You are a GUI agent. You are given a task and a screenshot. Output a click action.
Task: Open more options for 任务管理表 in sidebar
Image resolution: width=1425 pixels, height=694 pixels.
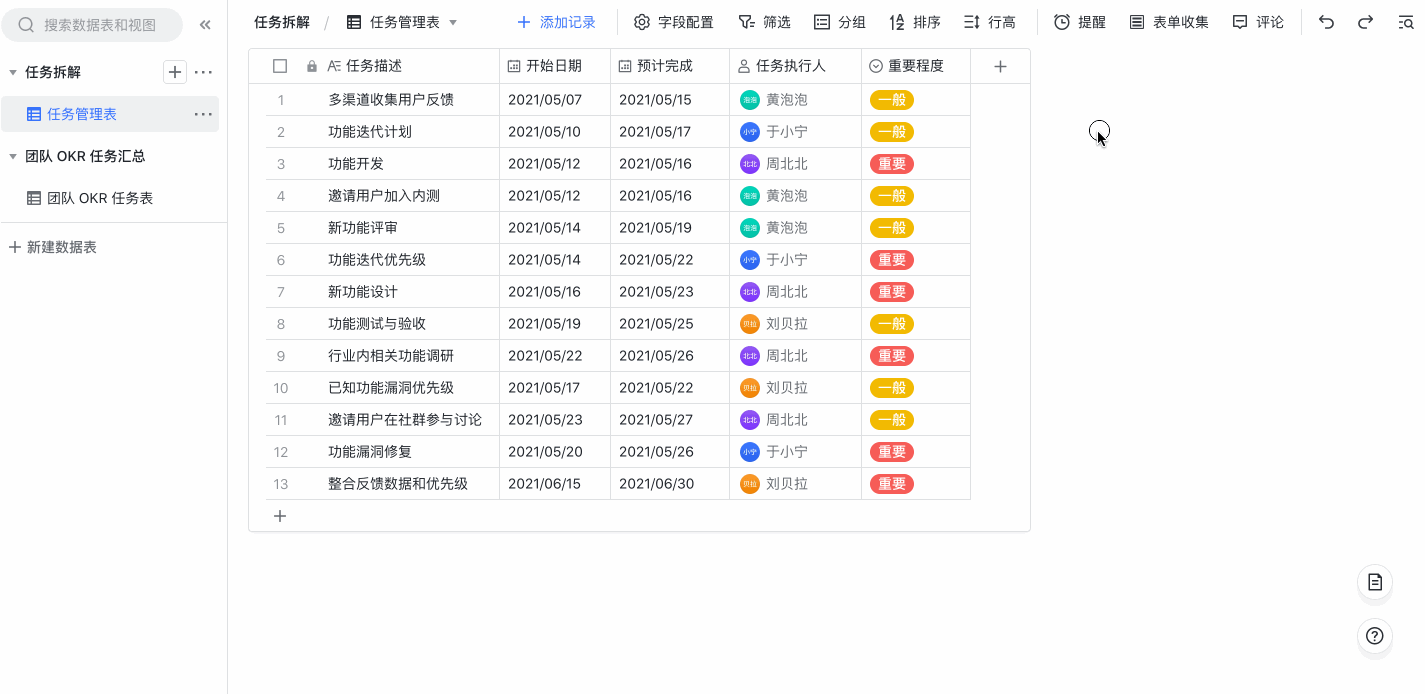point(203,114)
